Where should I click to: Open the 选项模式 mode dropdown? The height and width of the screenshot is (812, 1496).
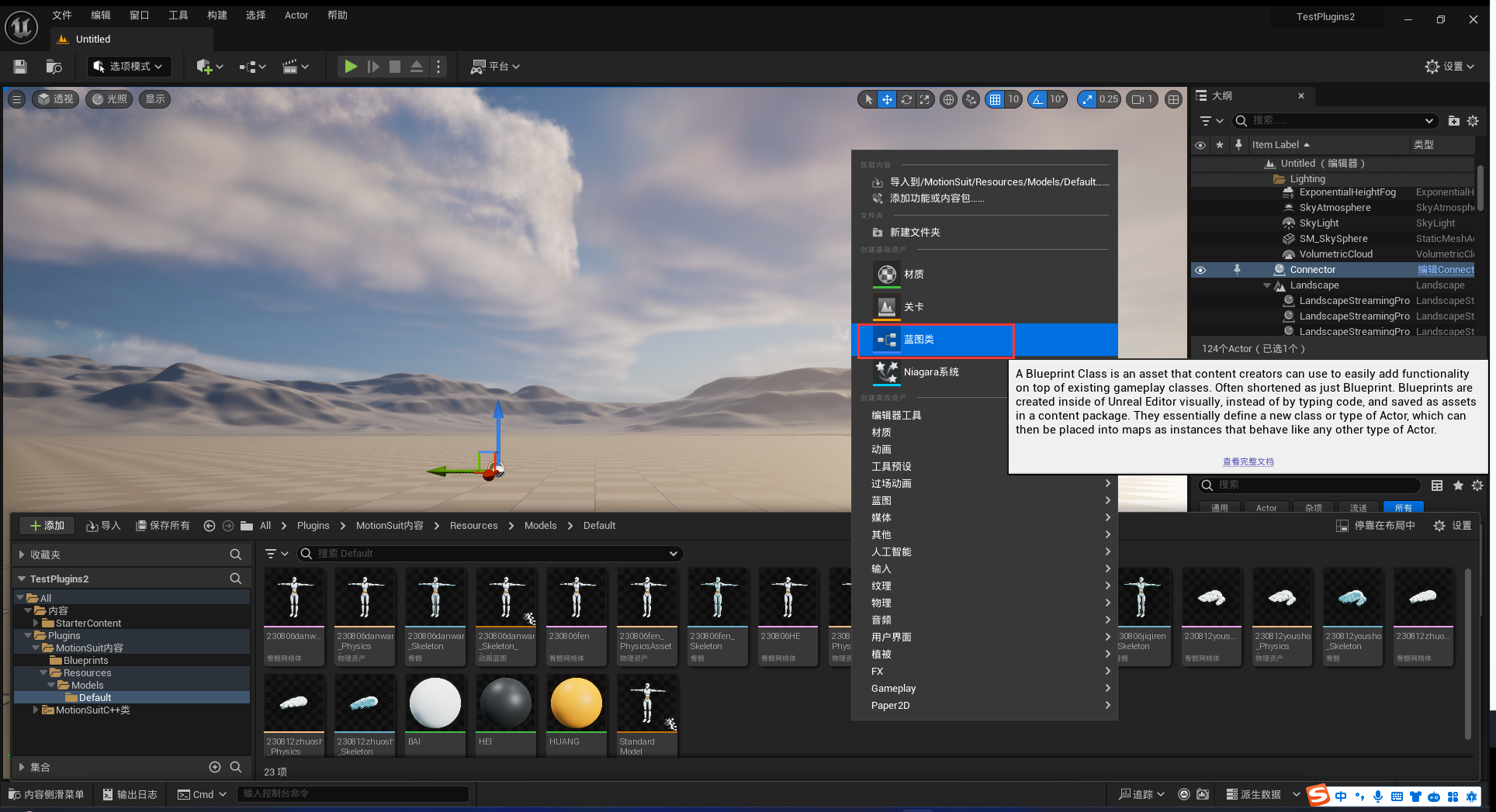129,67
